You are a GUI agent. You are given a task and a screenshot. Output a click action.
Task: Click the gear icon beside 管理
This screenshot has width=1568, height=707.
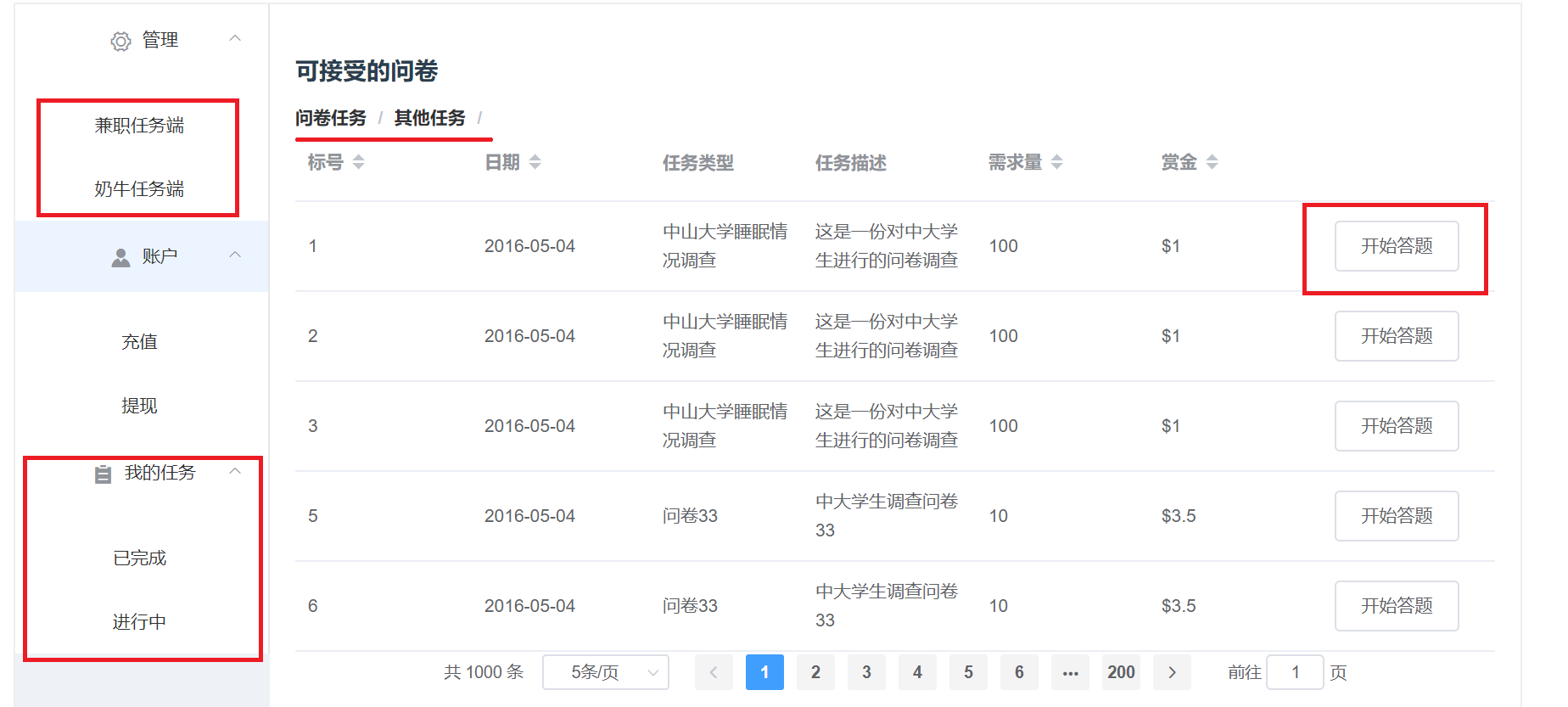(120, 42)
